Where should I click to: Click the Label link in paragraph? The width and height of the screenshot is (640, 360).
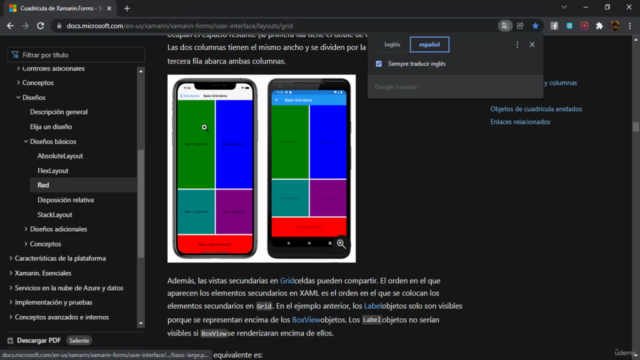(x=373, y=306)
